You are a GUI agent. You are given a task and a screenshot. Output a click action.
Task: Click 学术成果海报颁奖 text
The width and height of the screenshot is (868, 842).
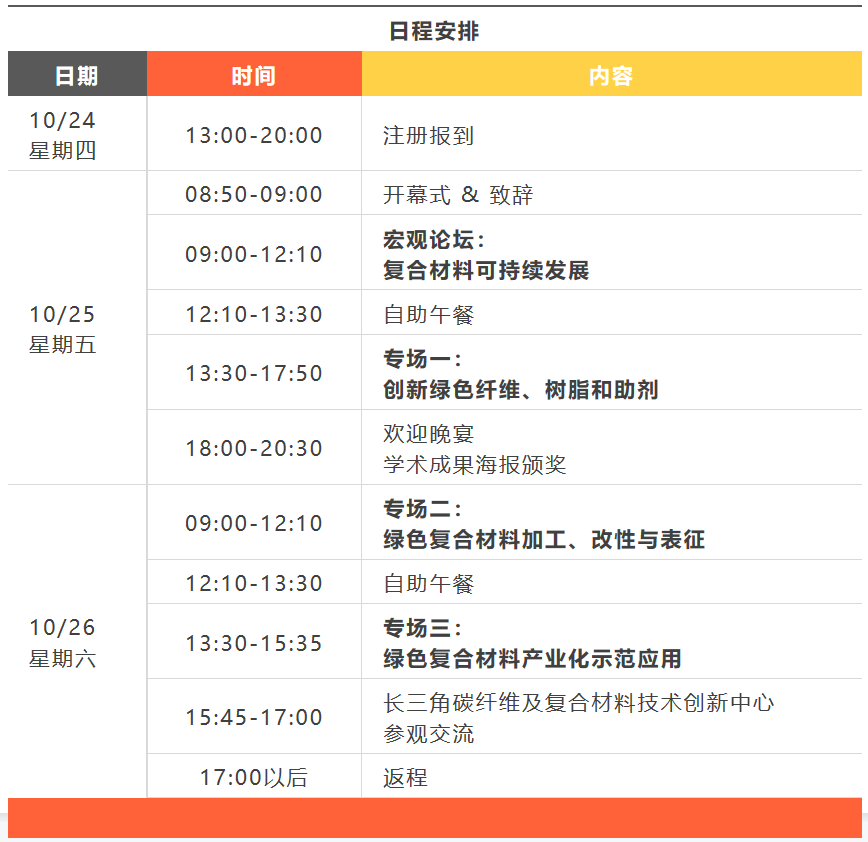click(x=474, y=464)
